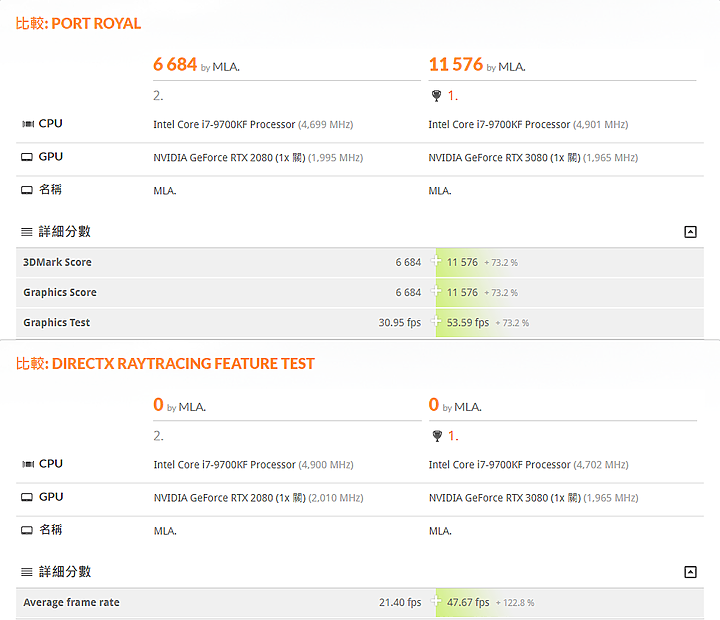Collapse the Port Royal detailed scores section
The image size is (720, 620).
[x=690, y=232]
